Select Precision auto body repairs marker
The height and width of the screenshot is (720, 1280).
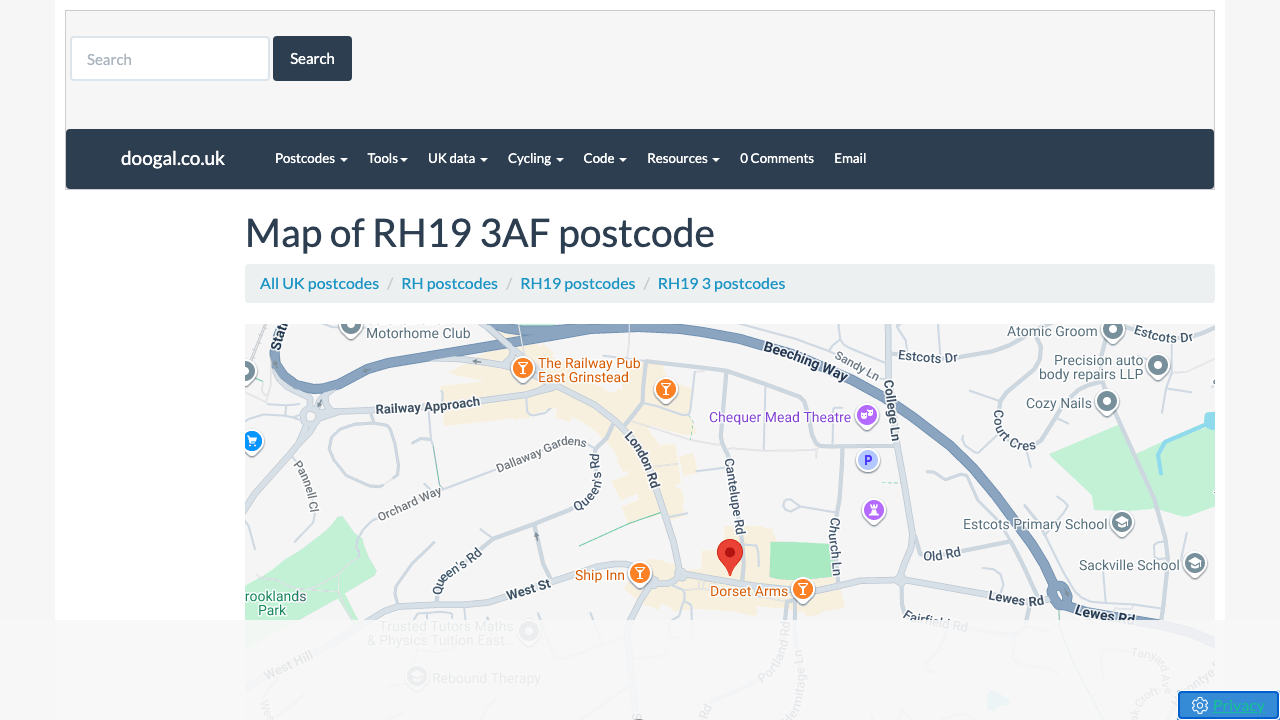point(1158,365)
